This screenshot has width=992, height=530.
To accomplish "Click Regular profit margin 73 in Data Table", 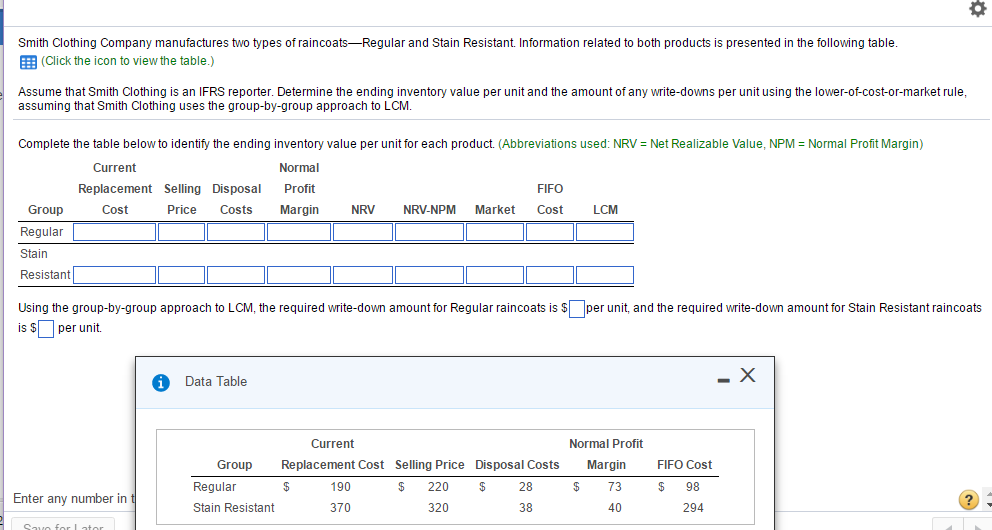I will [614, 487].
